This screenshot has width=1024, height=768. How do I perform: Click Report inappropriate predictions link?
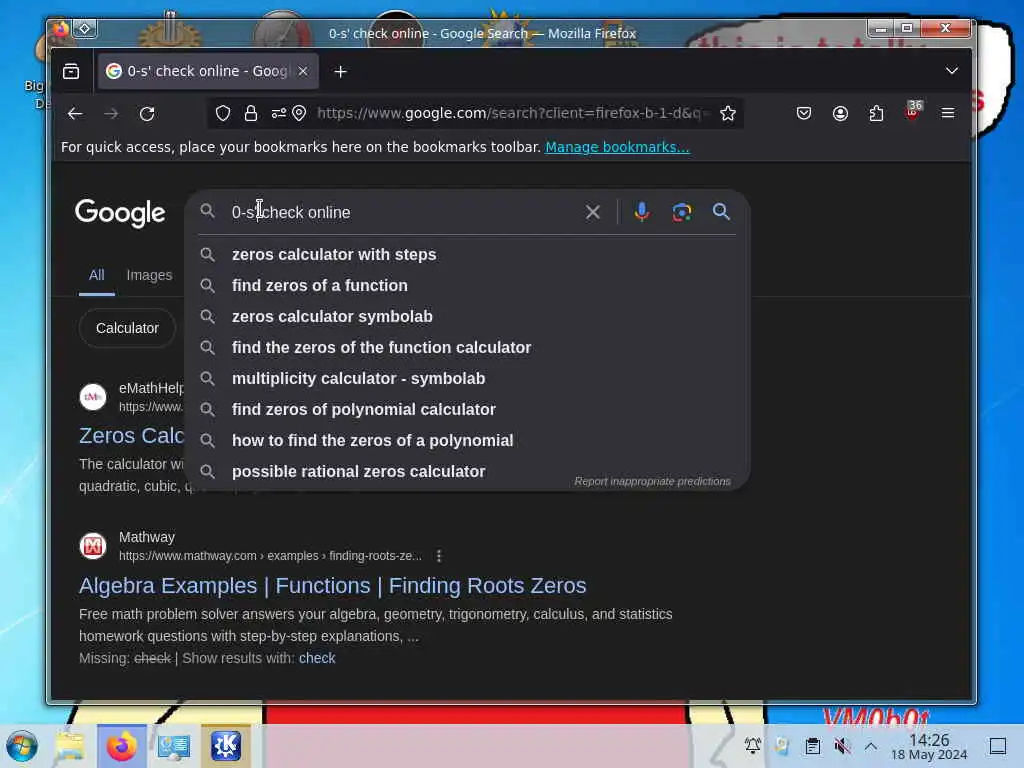tap(652, 481)
